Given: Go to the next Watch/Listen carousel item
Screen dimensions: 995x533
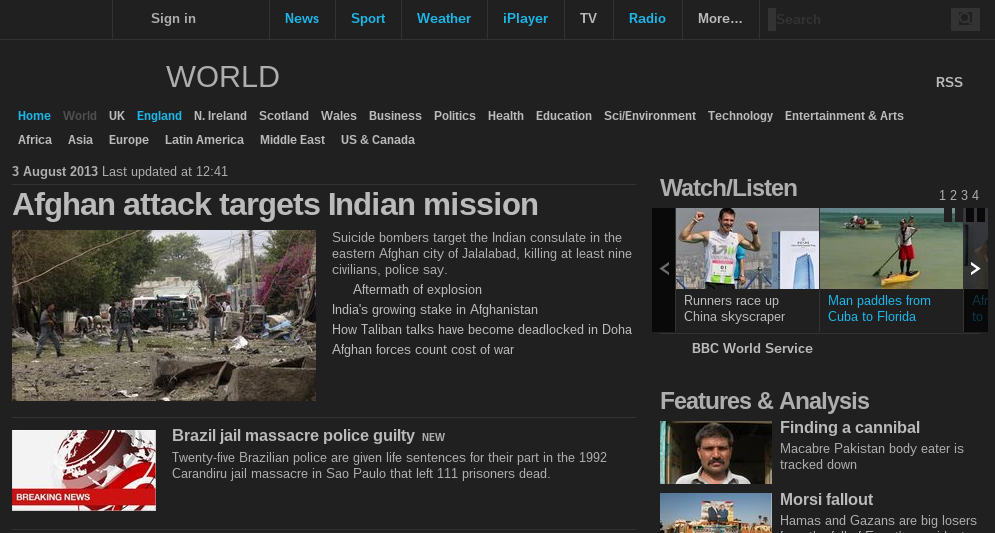Looking at the screenshot, I should tap(975, 269).
